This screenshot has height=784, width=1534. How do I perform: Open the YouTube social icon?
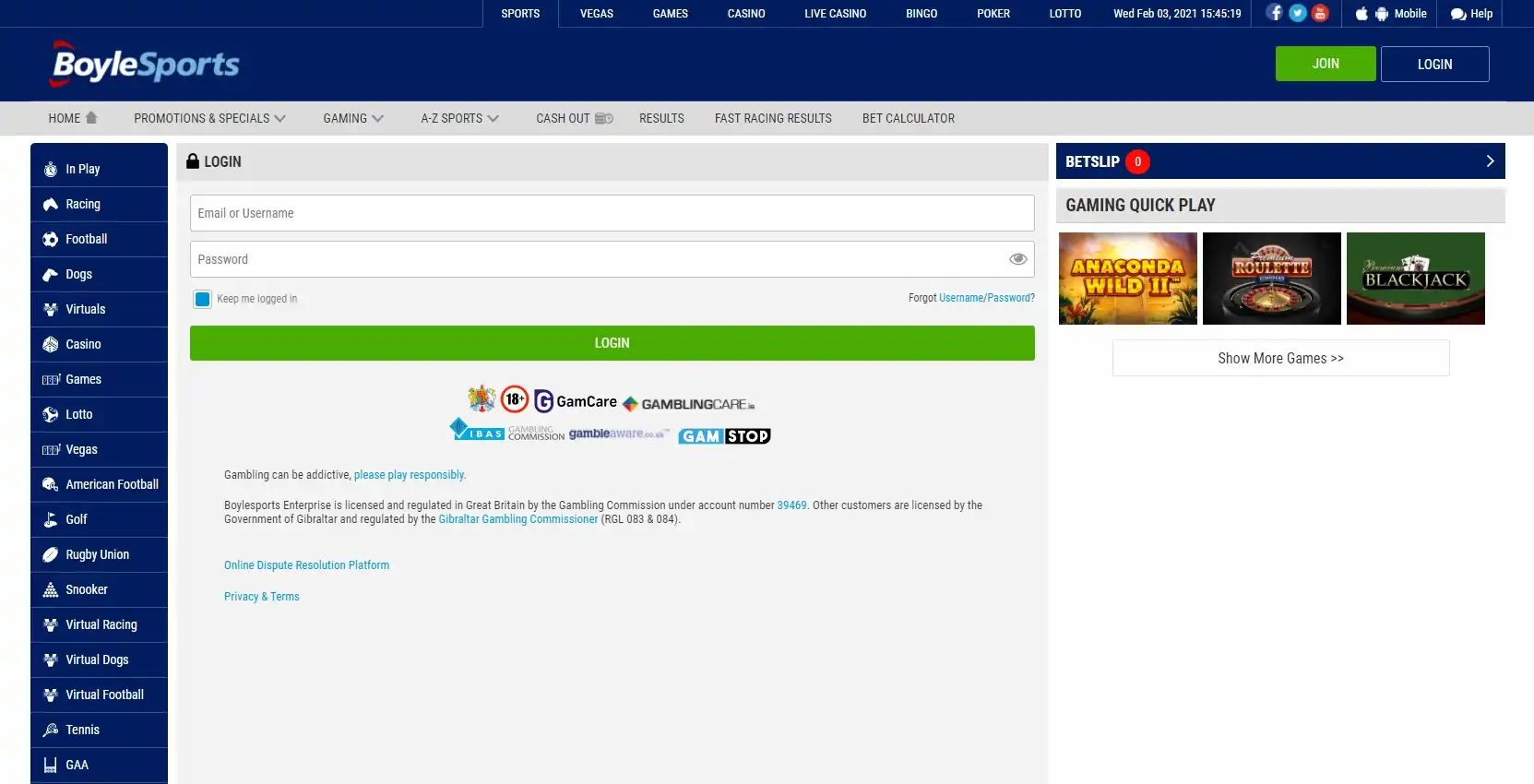tap(1320, 13)
